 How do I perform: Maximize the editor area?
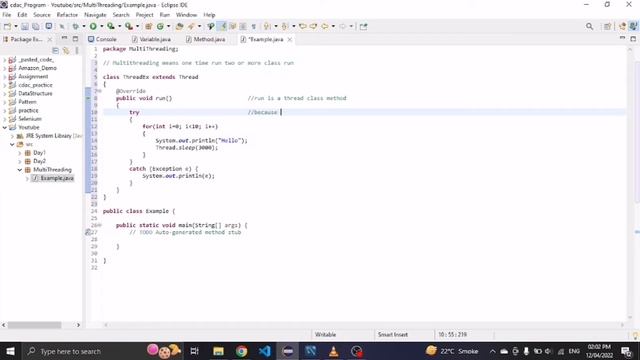633,38
